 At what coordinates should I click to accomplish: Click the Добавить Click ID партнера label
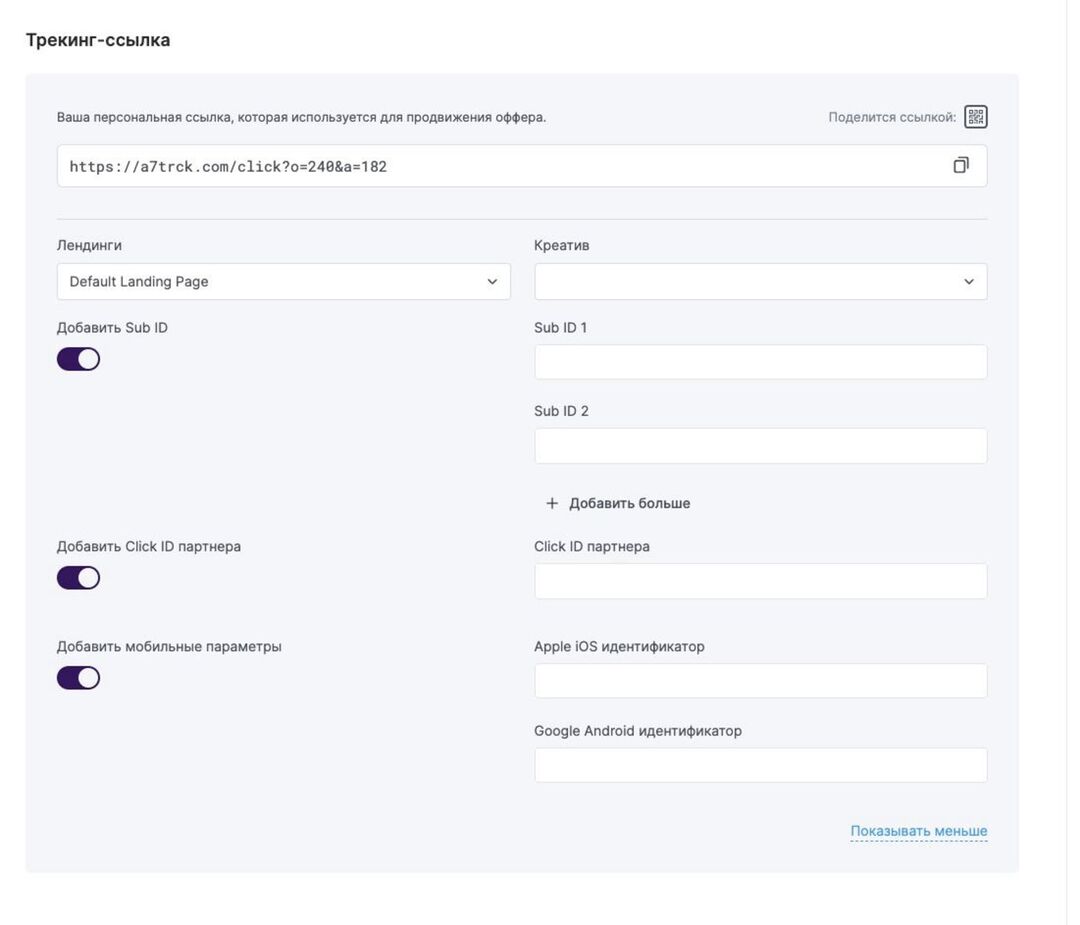click(149, 546)
